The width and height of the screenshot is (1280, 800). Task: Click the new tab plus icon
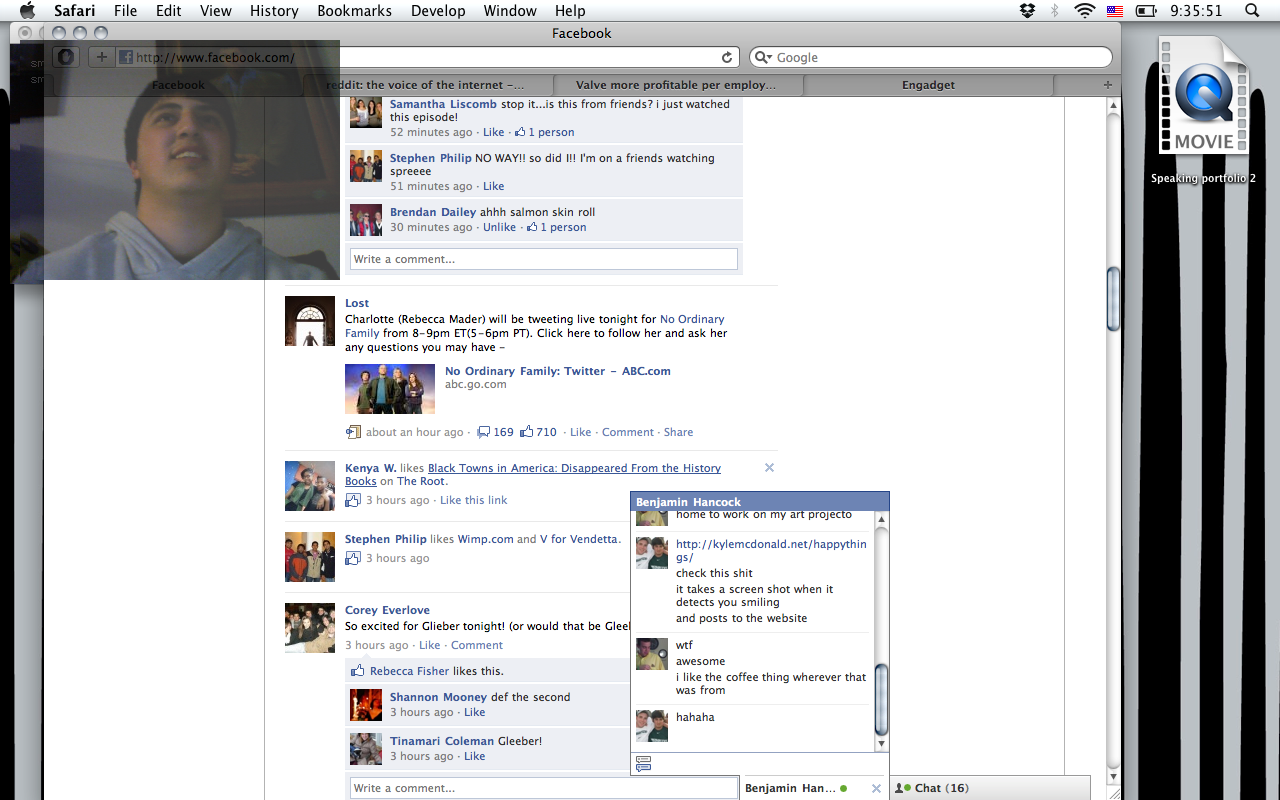[x=1107, y=85]
